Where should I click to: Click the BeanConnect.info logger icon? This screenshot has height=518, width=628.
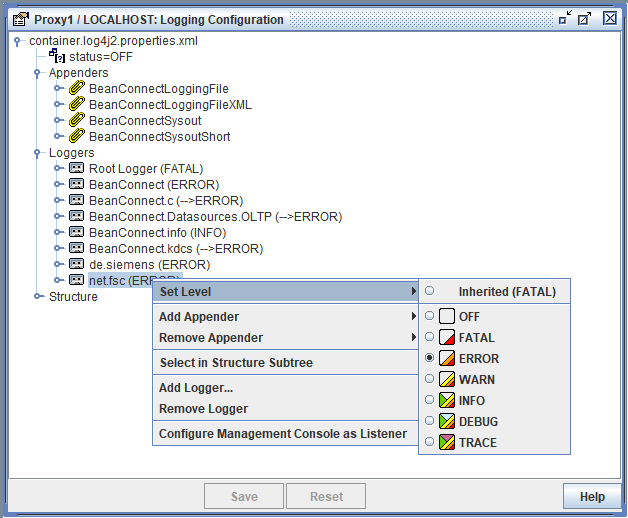[x=77, y=233]
